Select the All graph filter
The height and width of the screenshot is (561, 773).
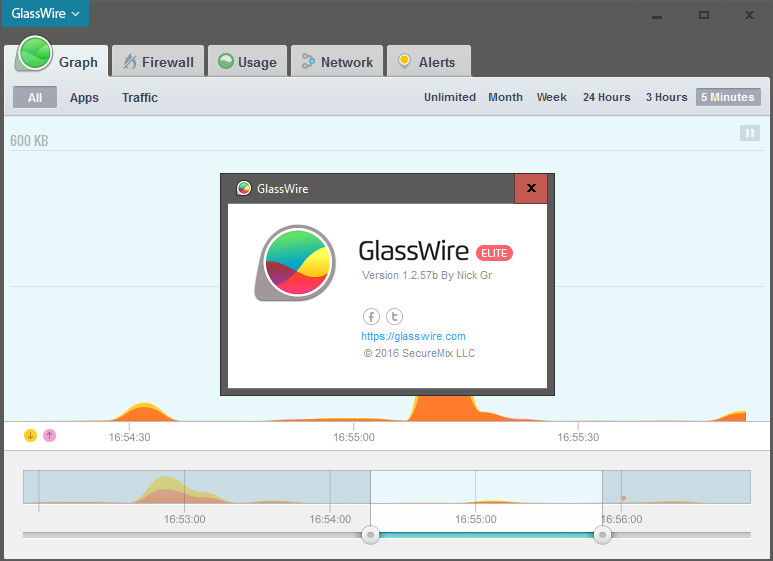click(x=35, y=97)
